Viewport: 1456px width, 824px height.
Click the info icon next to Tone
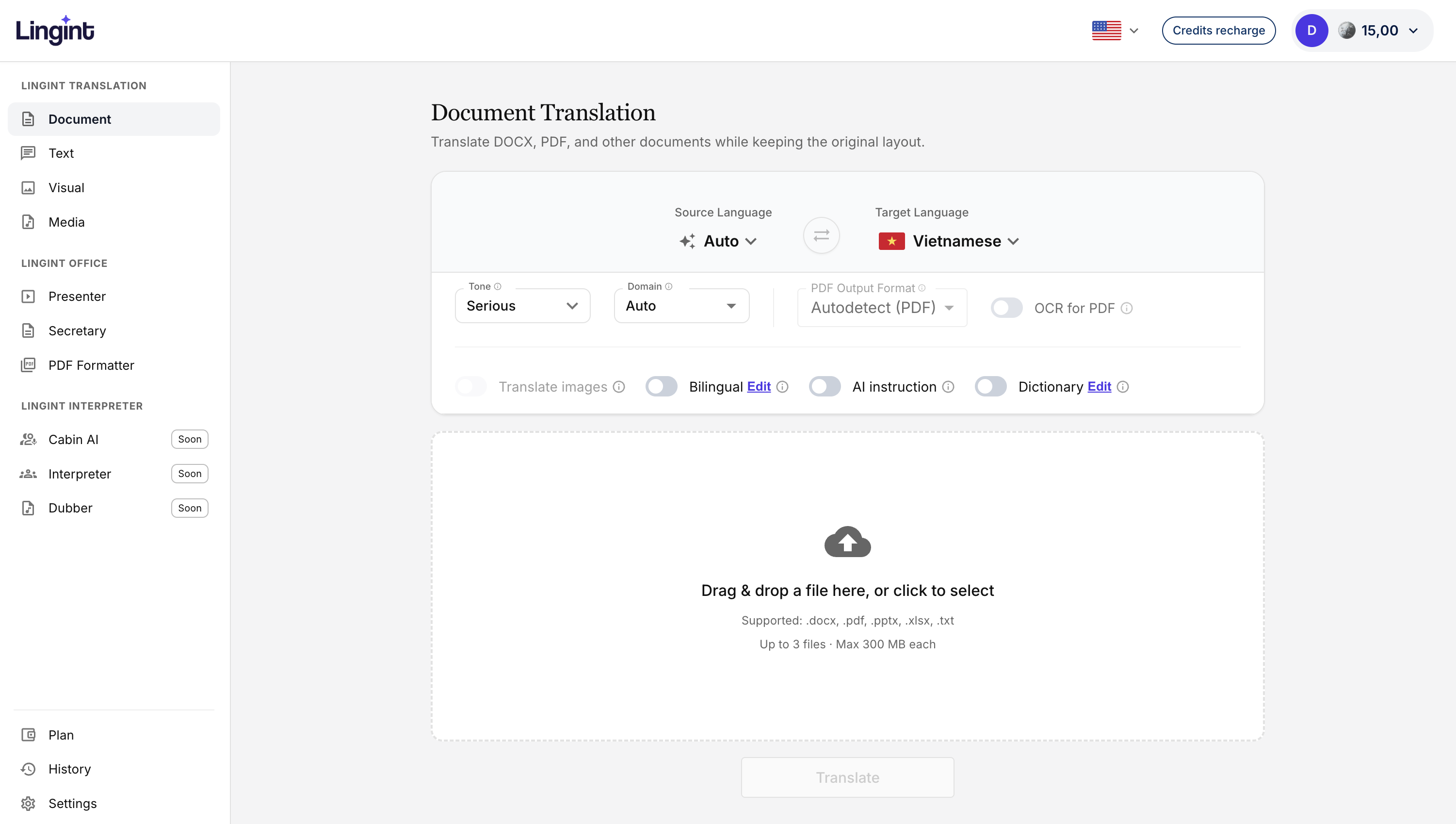498,286
